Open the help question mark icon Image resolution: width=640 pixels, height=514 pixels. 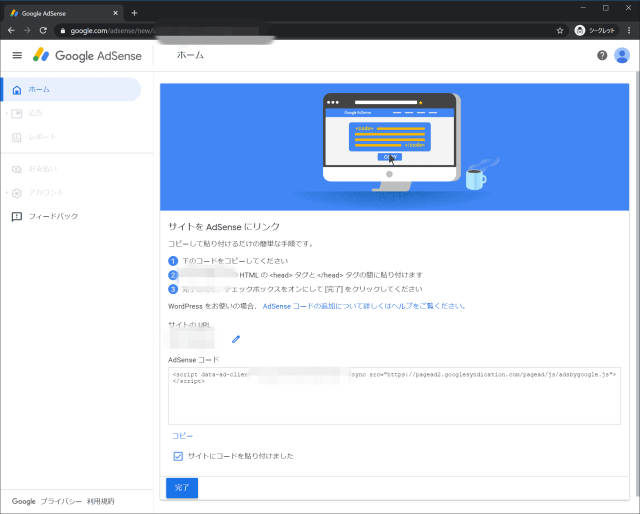(602, 56)
